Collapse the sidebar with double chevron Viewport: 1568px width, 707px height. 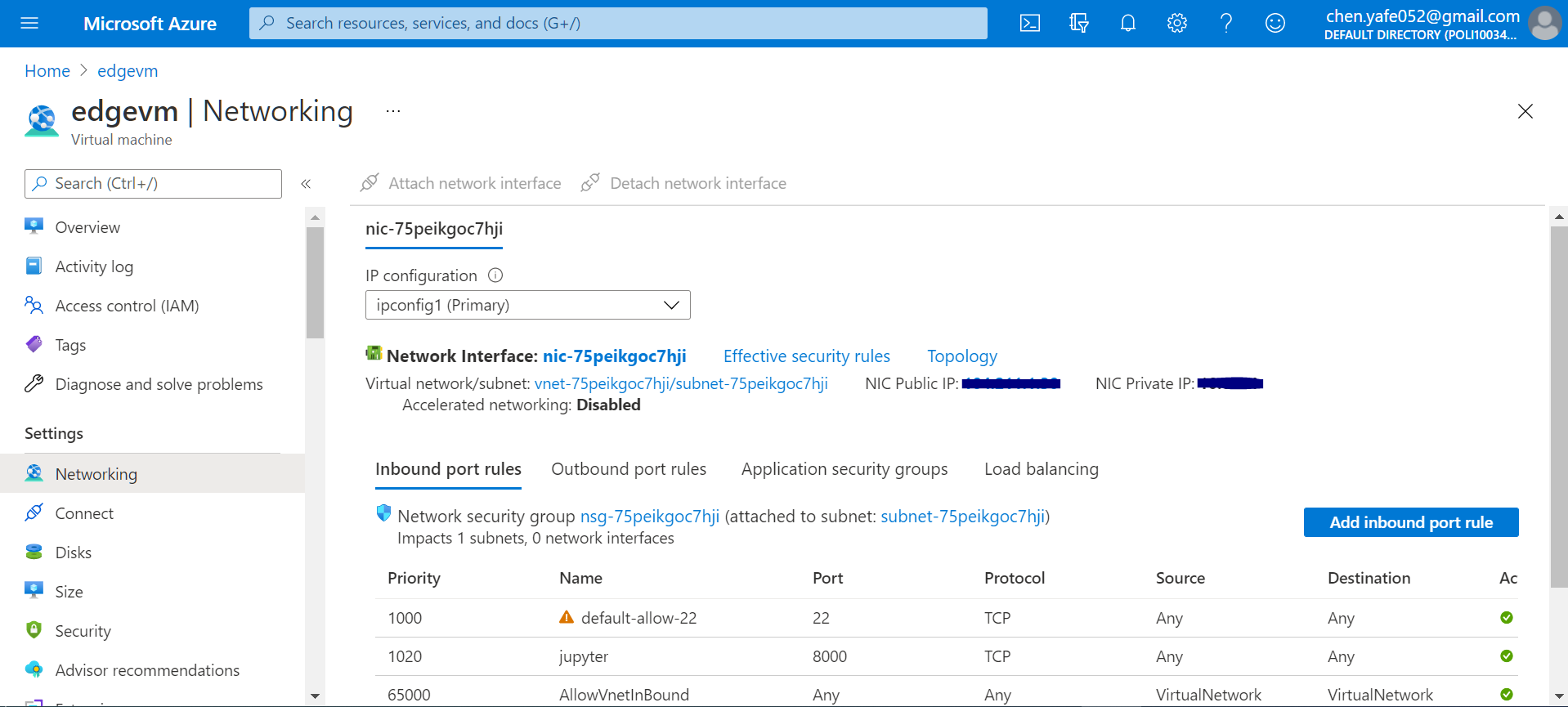click(x=306, y=184)
